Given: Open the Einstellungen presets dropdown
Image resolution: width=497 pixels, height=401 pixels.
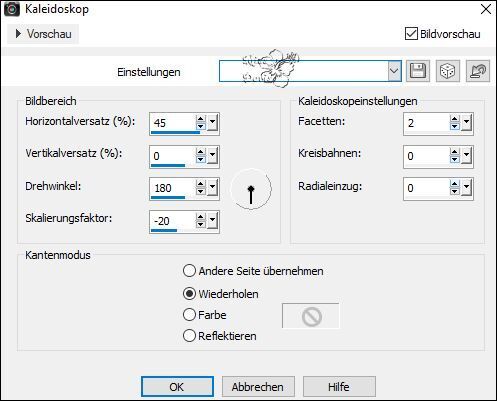Looking at the screenshot, I should tap(394, 71).
